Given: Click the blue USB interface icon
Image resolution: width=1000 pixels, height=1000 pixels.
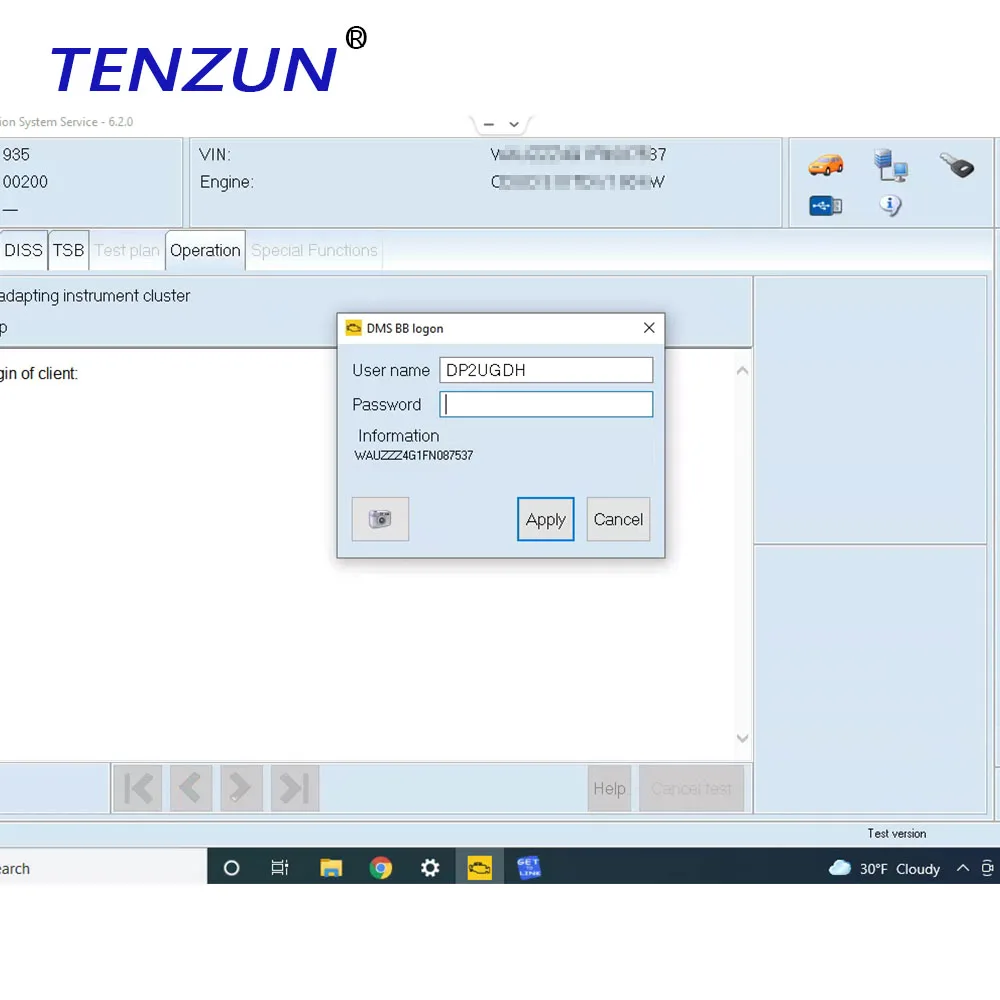Looking at the screenshot, I should (825, 206).
